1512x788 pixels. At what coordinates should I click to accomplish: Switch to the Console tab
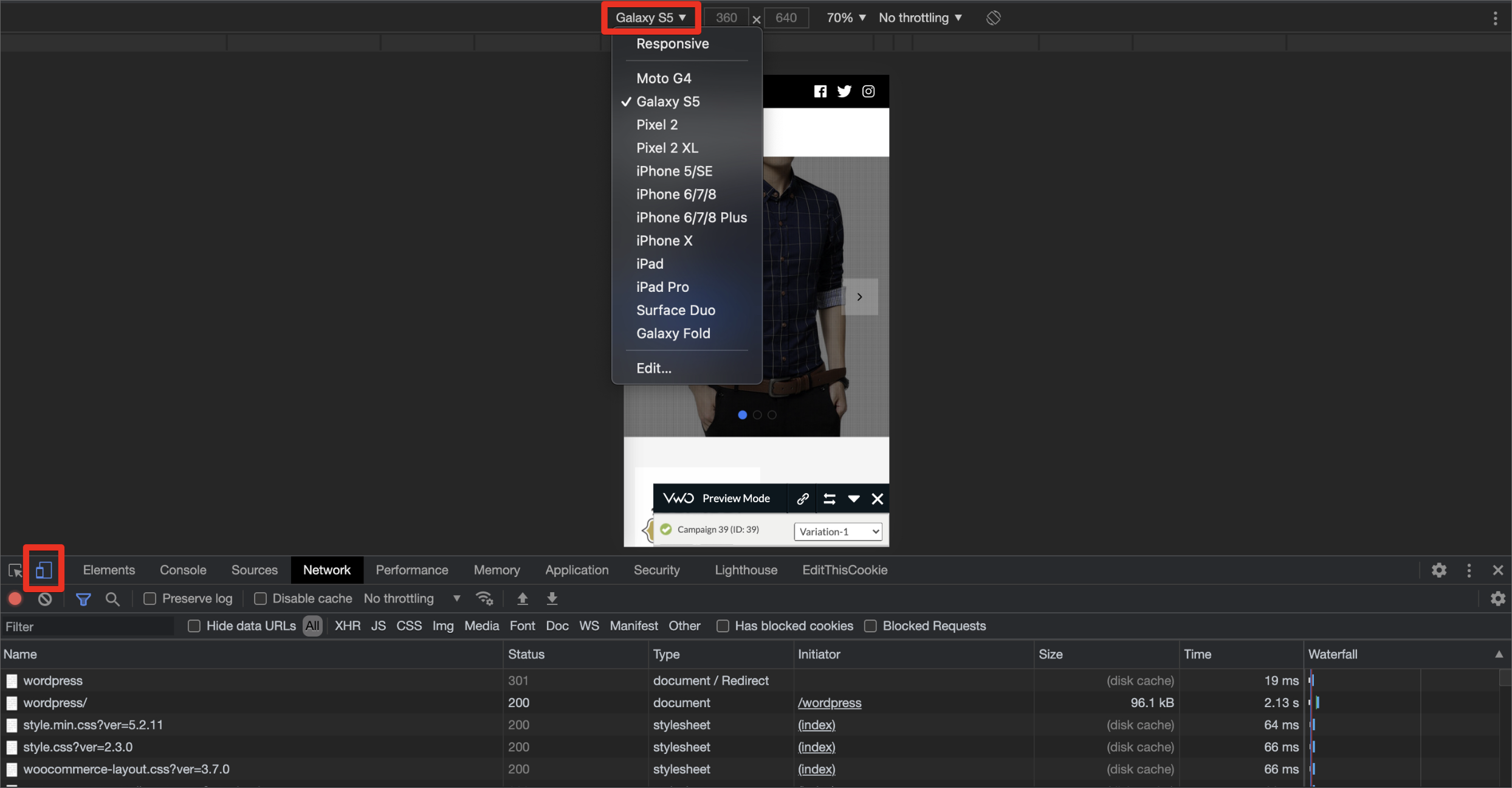[183, 570]
